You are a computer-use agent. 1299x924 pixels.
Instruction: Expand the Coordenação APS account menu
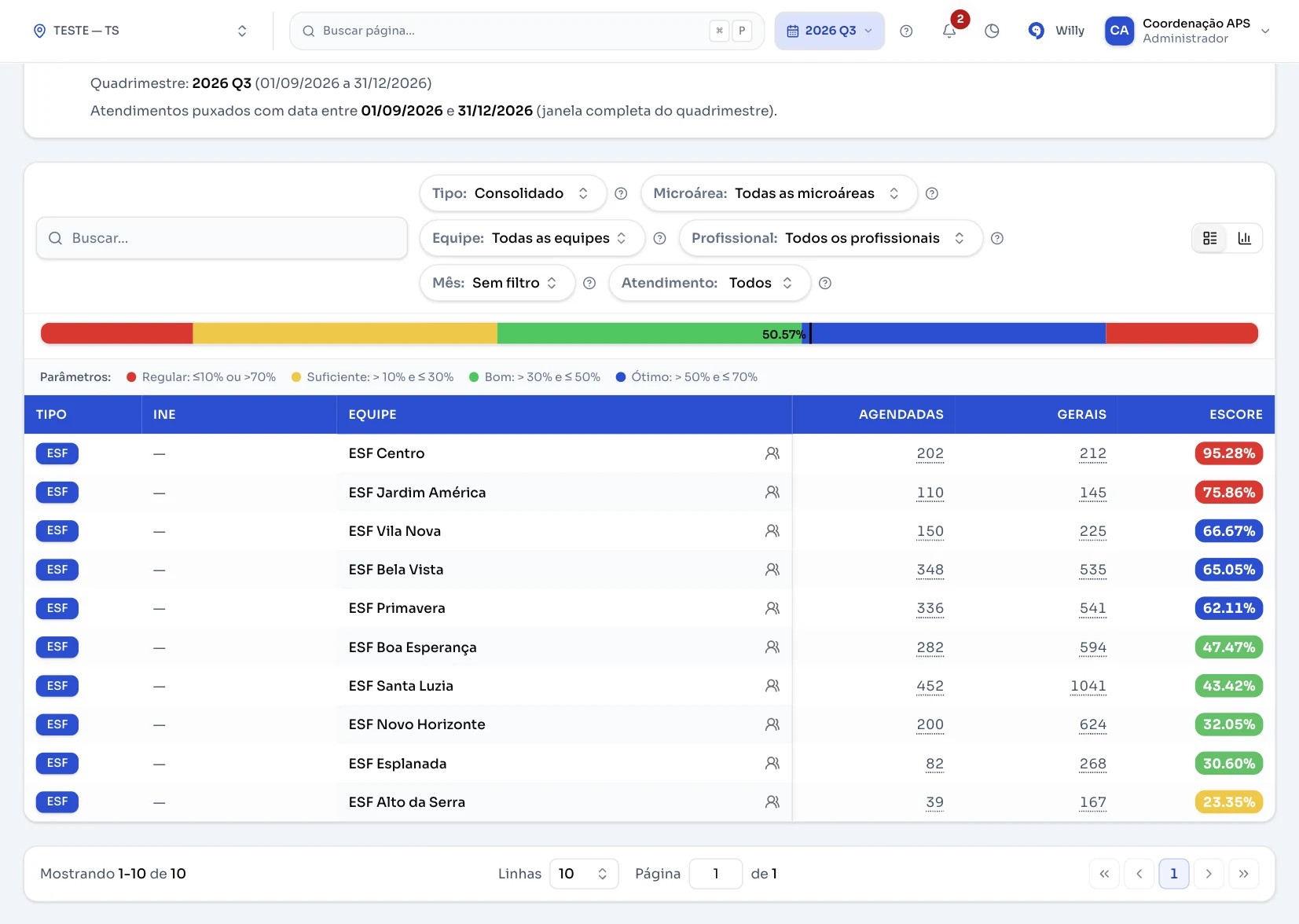1187,31
